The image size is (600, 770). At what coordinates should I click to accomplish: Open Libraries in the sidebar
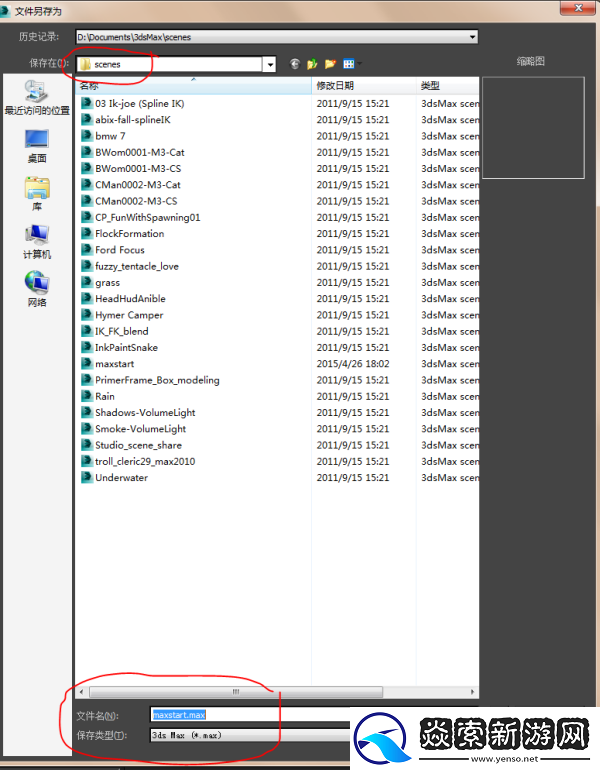tap(37, 193)
